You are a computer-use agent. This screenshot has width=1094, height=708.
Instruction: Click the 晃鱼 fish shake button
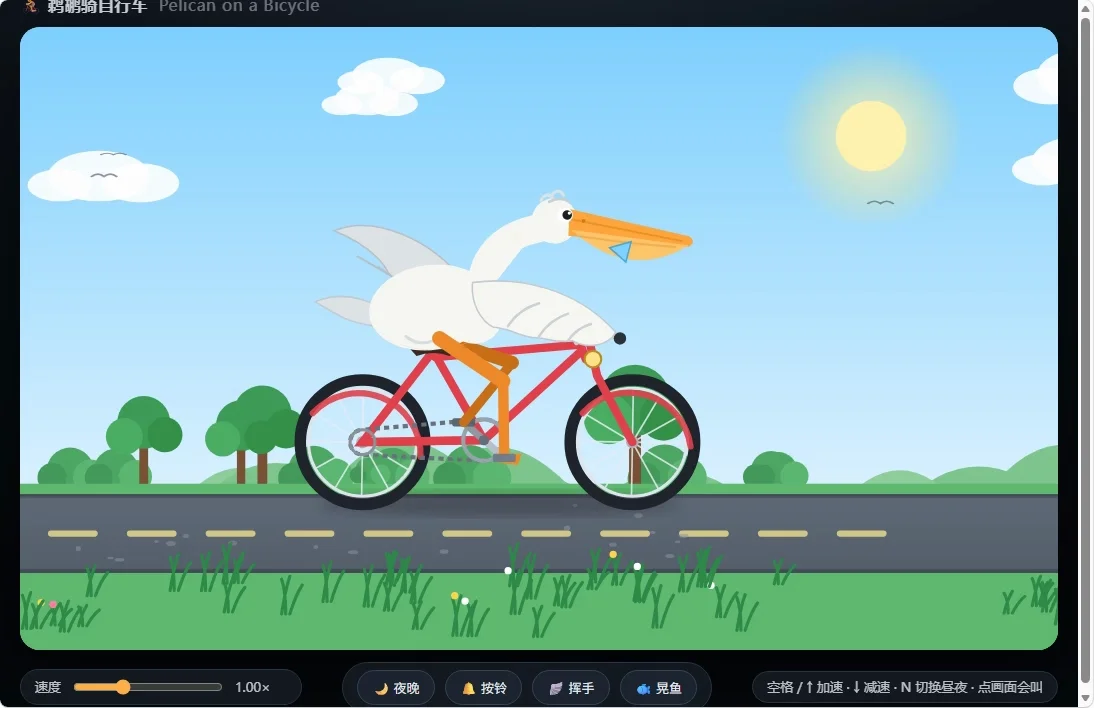659,688
